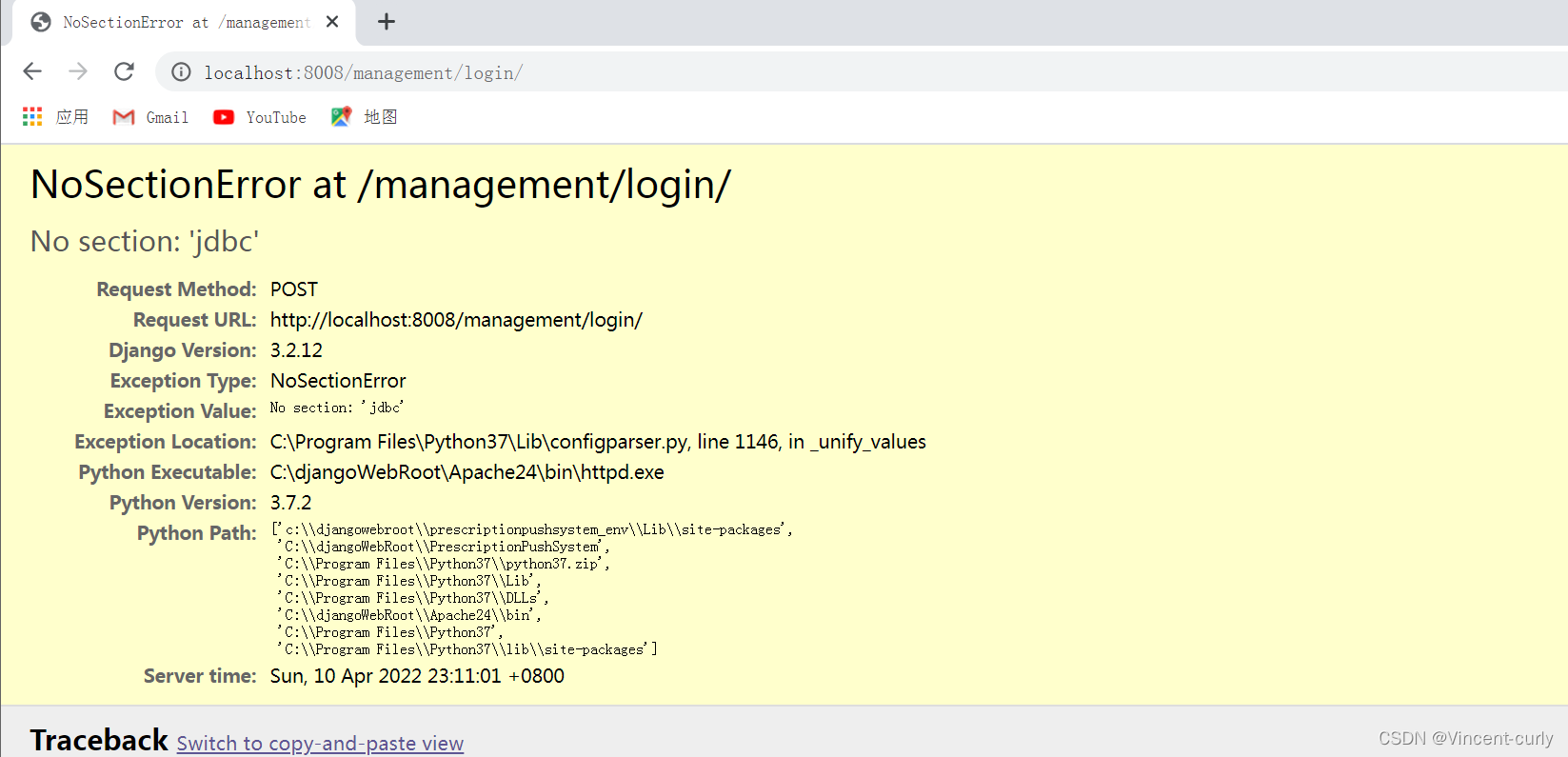Close the NoSectionError tab
The height and width of the screenshot is (757, 1568).
point(332,22)
